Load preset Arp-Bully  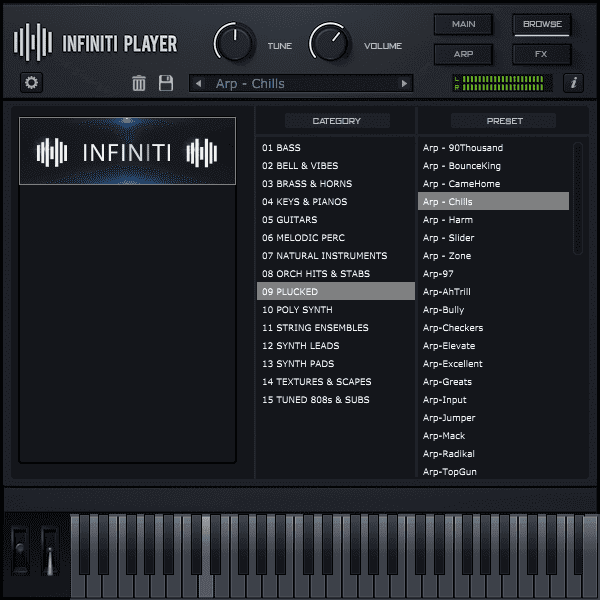tap(494, 310)
